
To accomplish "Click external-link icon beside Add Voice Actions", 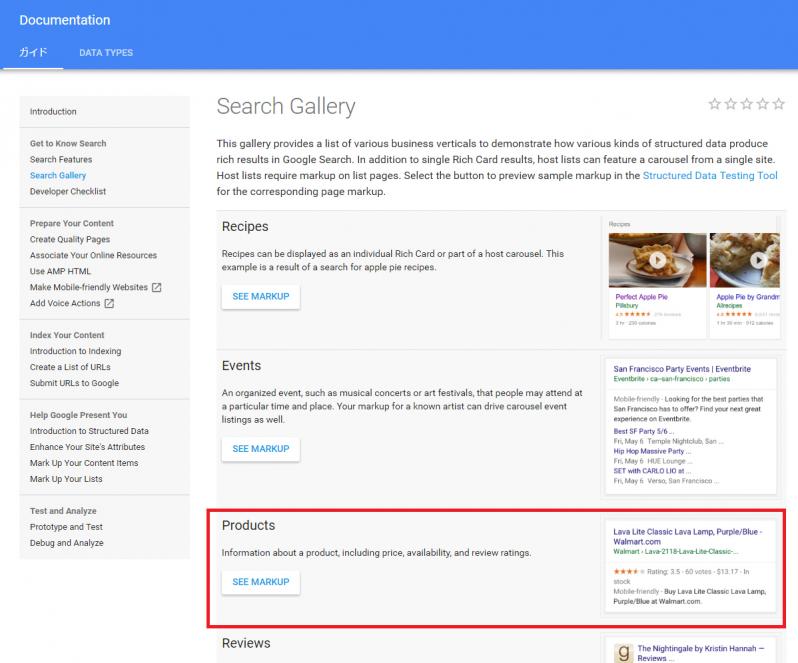I will pos(109,303).
